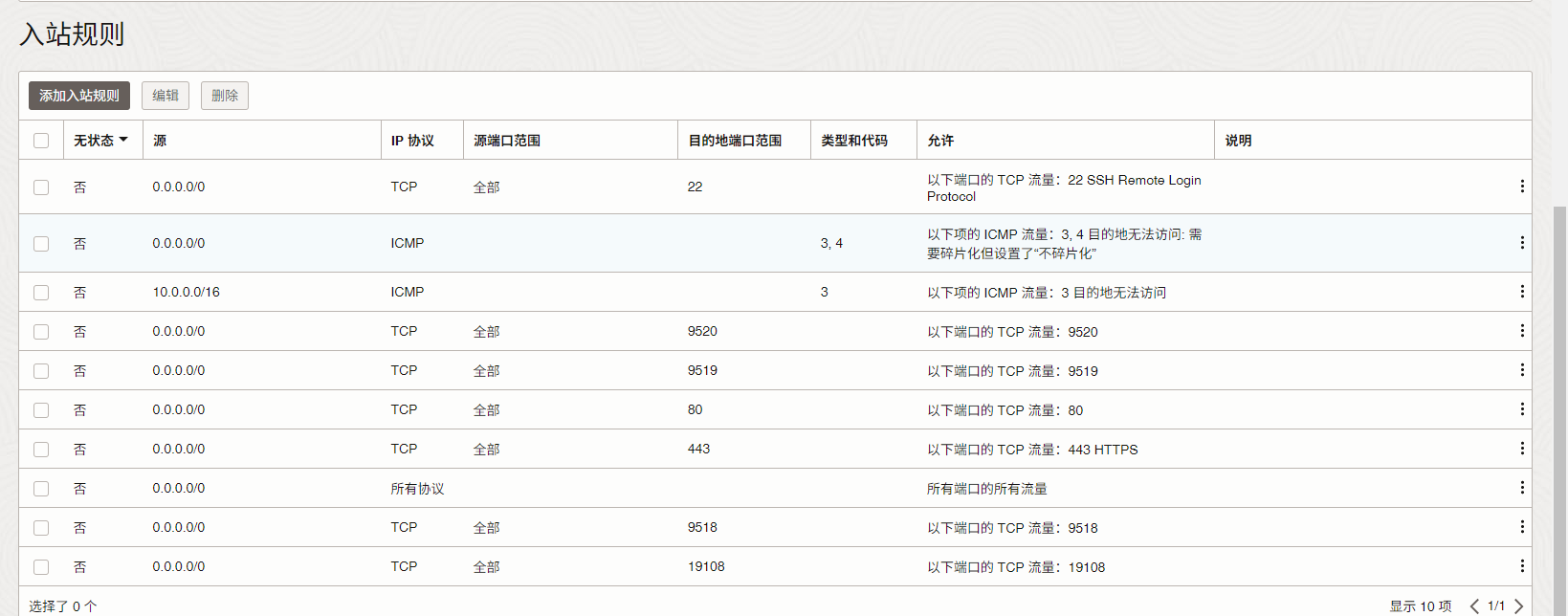Toggle the select-all checkbox in table header
The width and height of the screenshot is (1568, 616).
click(41, 141)
